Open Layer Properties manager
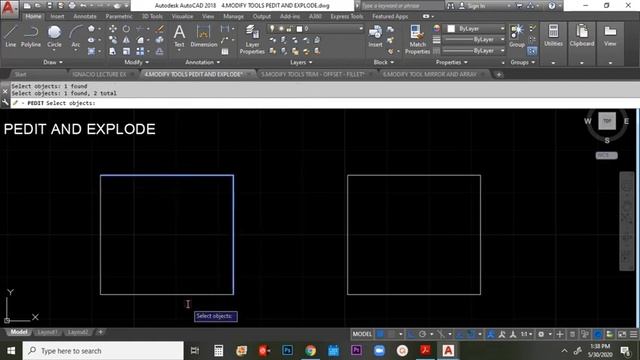 (252, 40)
